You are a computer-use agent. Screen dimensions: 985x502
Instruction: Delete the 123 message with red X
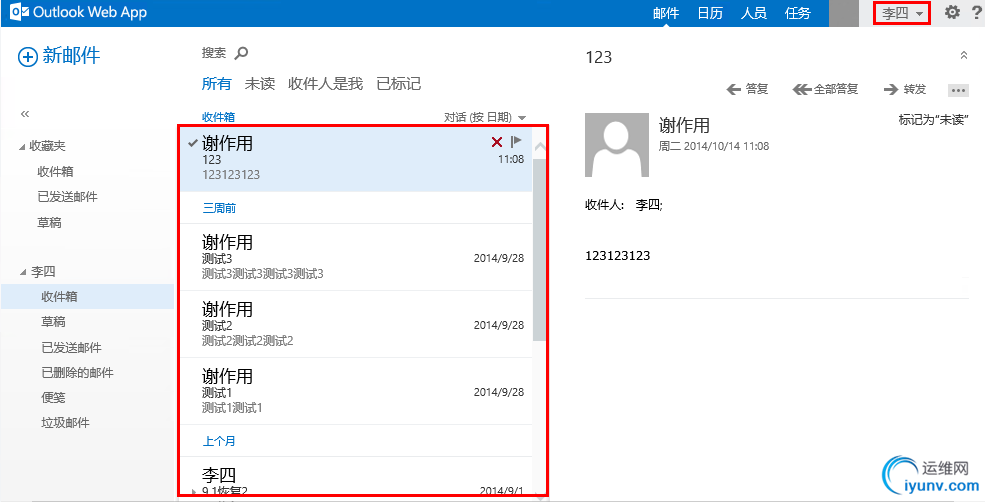496,142
